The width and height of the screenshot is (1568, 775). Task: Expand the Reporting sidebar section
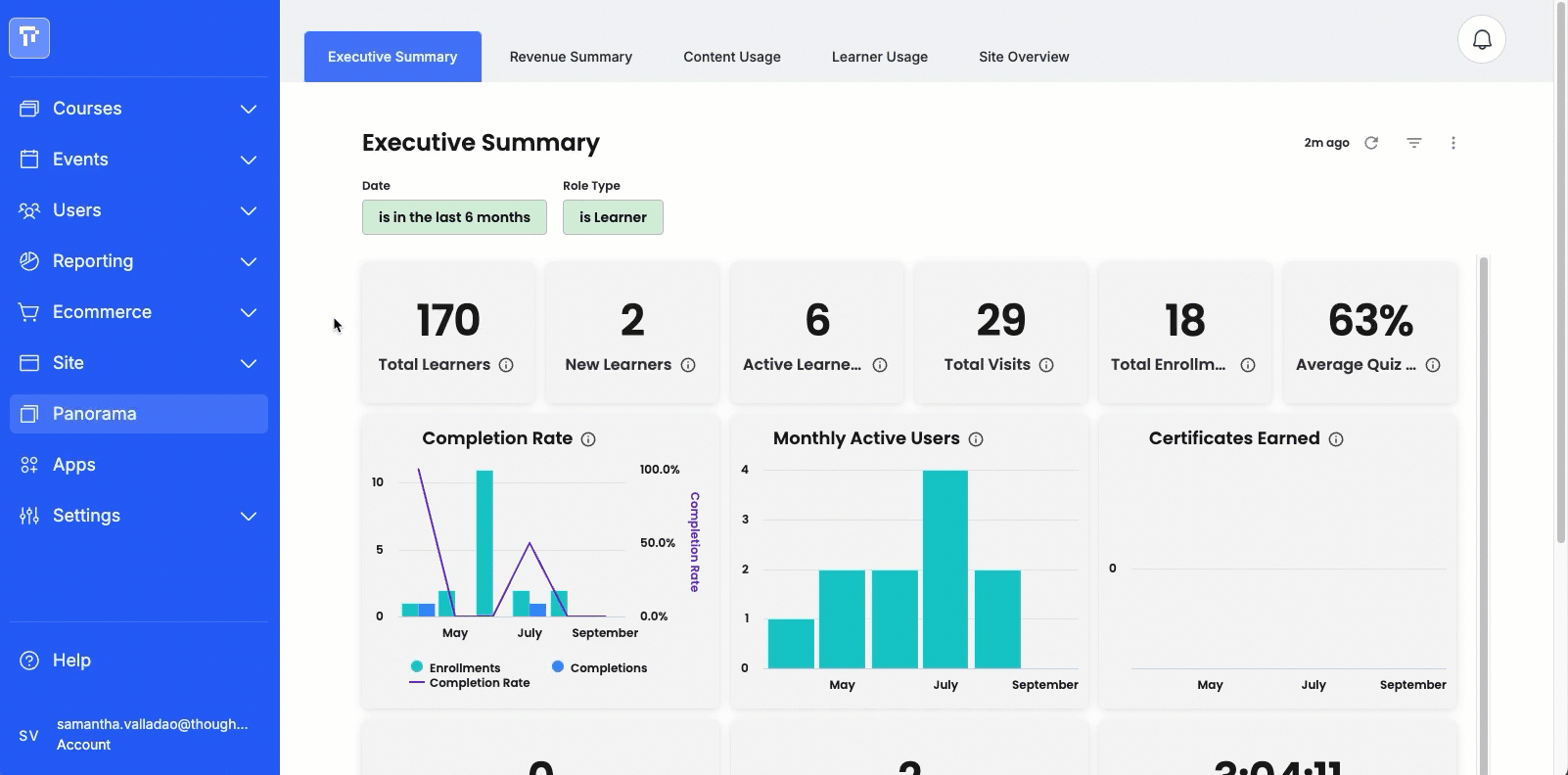[139, 261]
